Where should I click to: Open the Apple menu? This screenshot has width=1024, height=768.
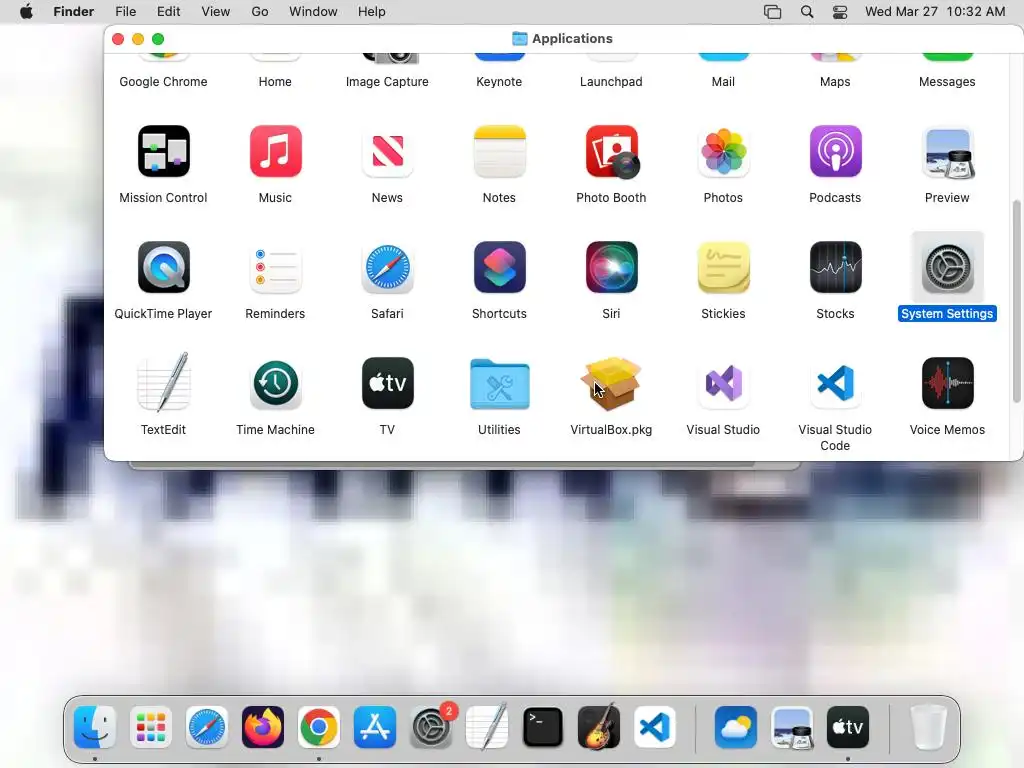click(x=26, y=12)
